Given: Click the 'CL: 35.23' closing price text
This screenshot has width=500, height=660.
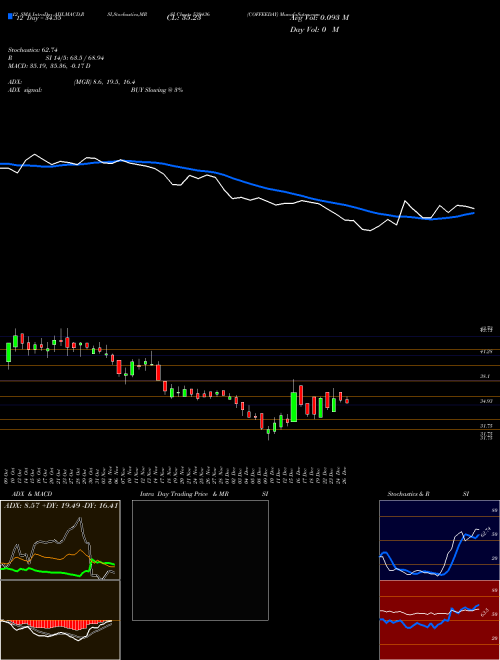Looking at the screenshot, I should coord(184,18).
